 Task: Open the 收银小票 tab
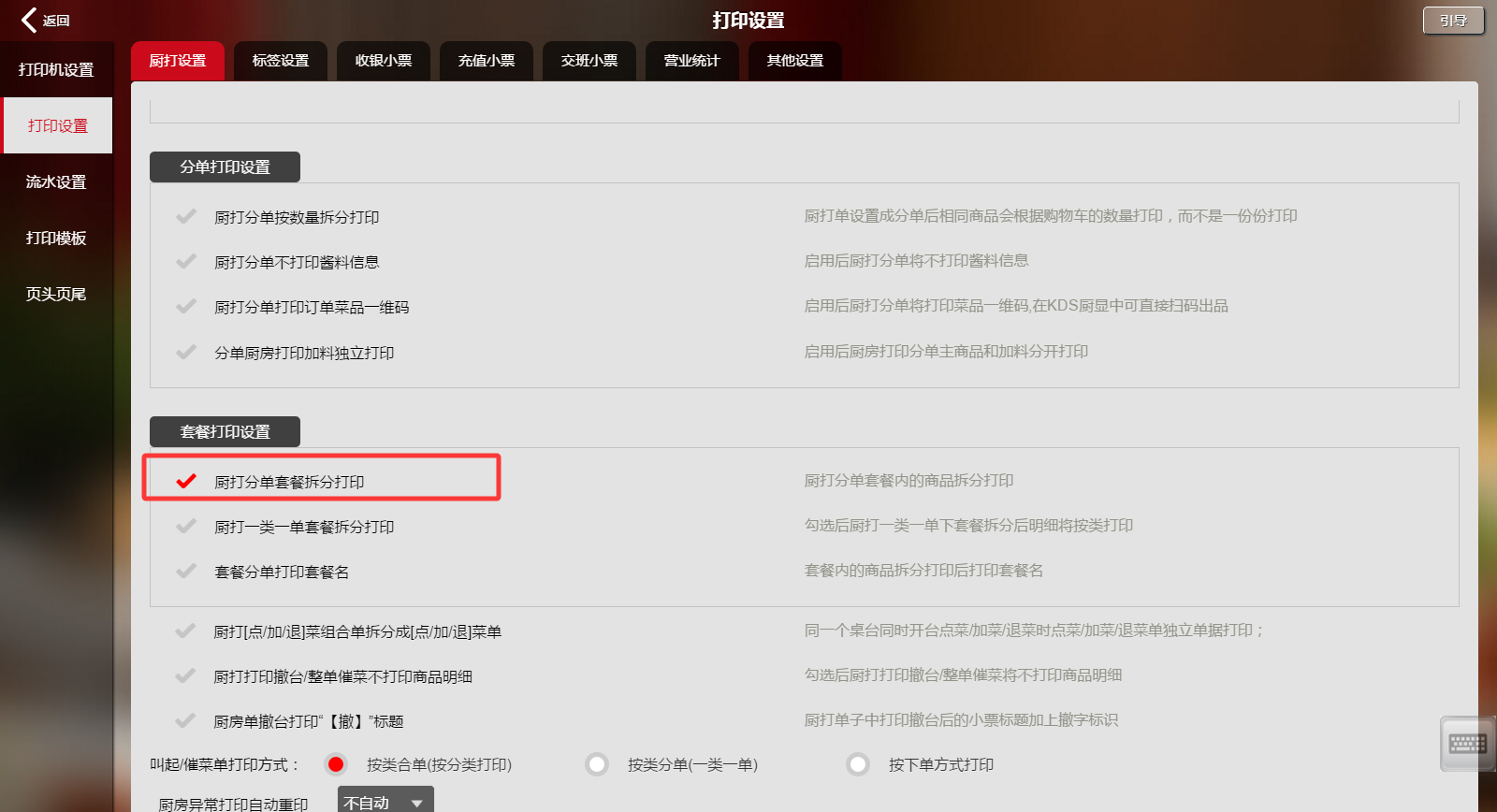pos(384,61)
